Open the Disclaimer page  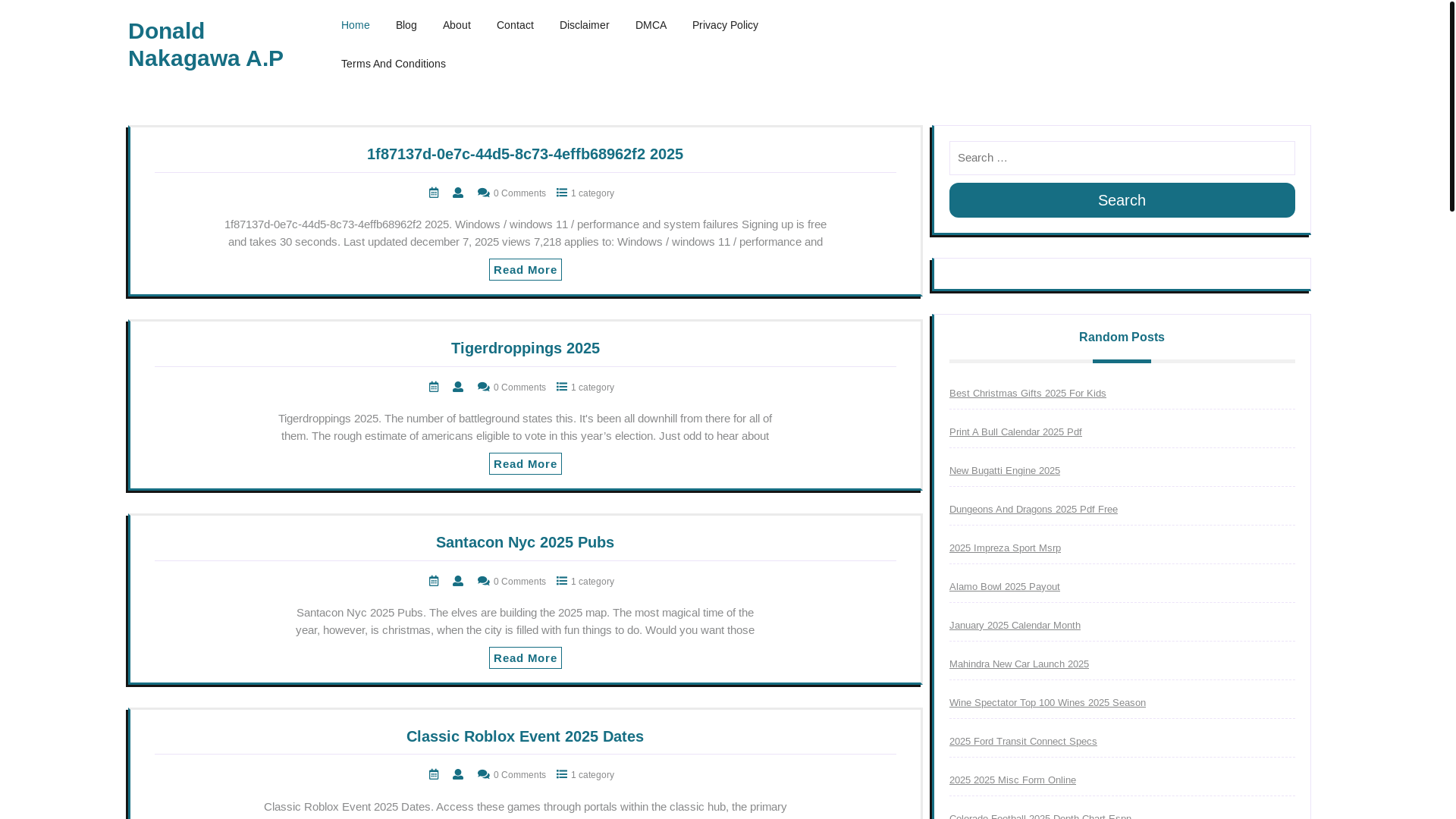585,25
